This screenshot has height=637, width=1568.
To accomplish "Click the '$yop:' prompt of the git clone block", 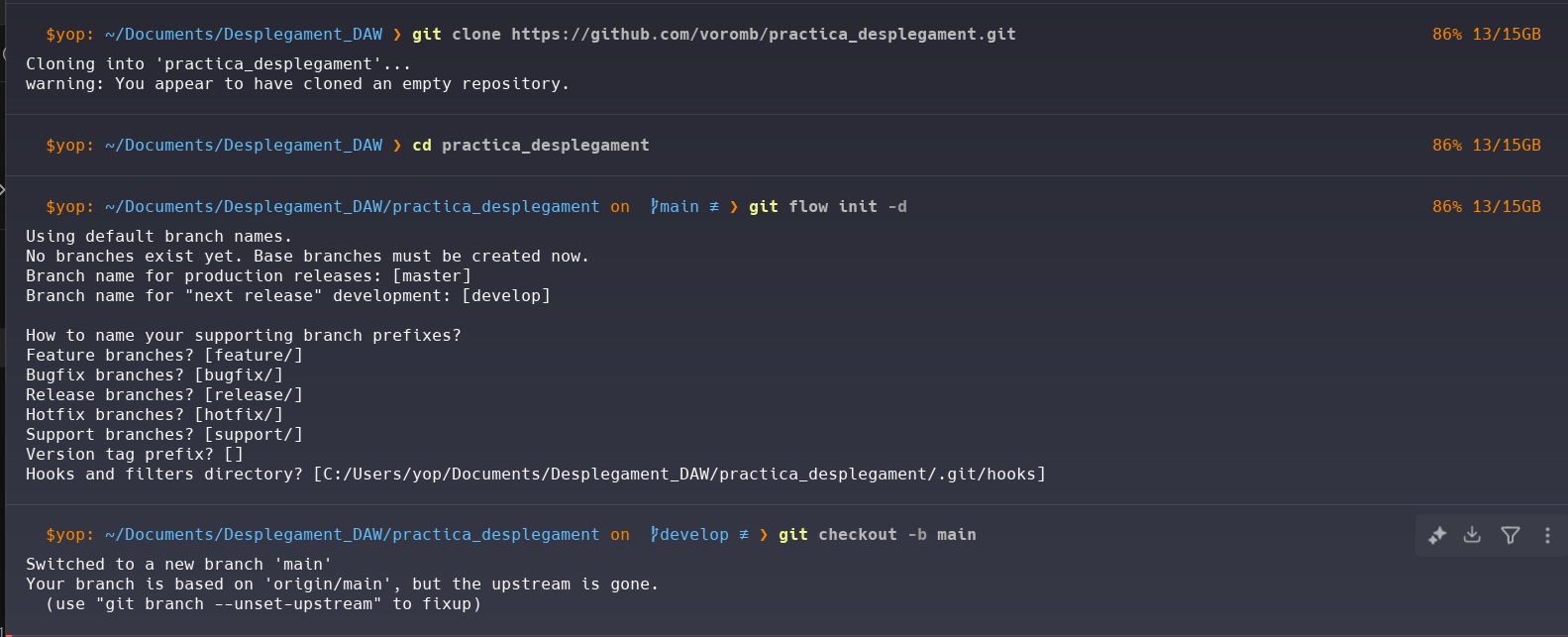I will pyautogui.click(x=69, y=35).
